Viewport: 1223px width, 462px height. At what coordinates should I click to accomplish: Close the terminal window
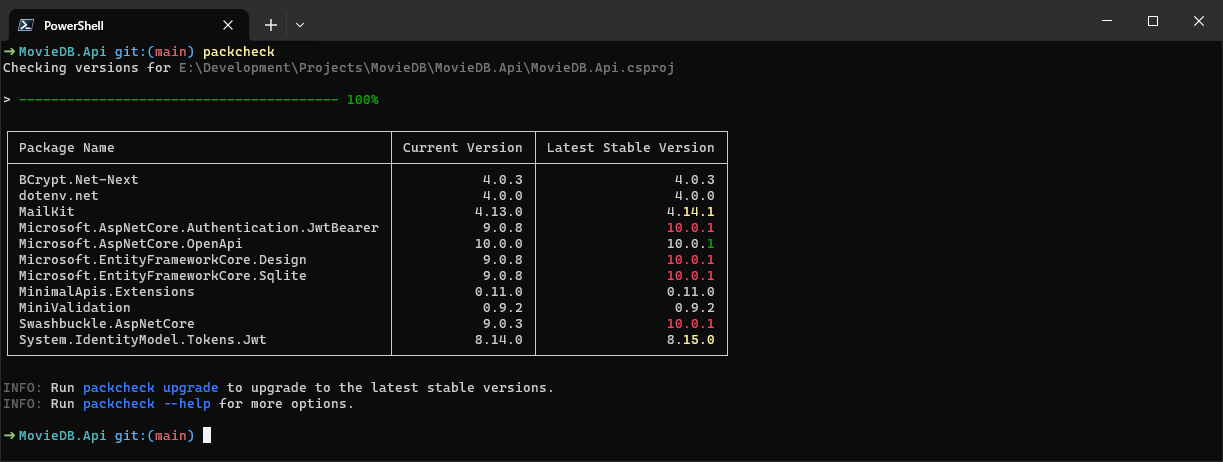(1198, 21)
